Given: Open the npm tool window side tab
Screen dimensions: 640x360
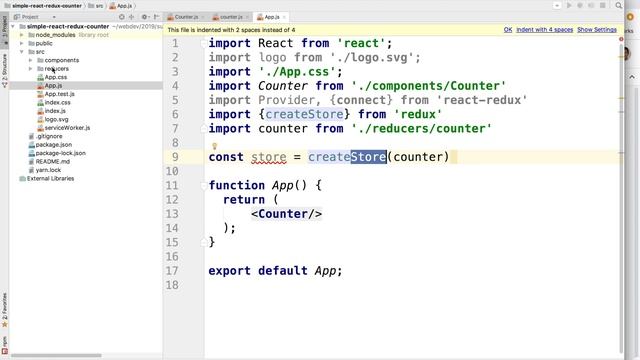Looking at the screenshot, I should pyautogui.click(x=4, y=344).
